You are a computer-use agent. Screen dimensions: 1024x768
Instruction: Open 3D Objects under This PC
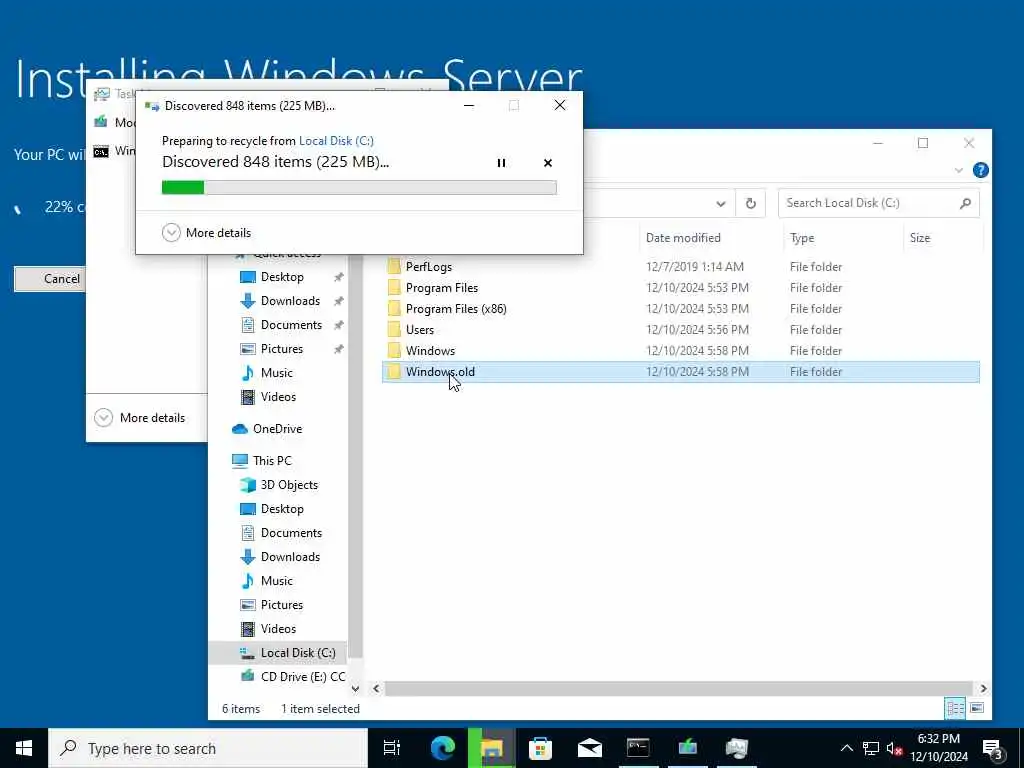[289, 485]
